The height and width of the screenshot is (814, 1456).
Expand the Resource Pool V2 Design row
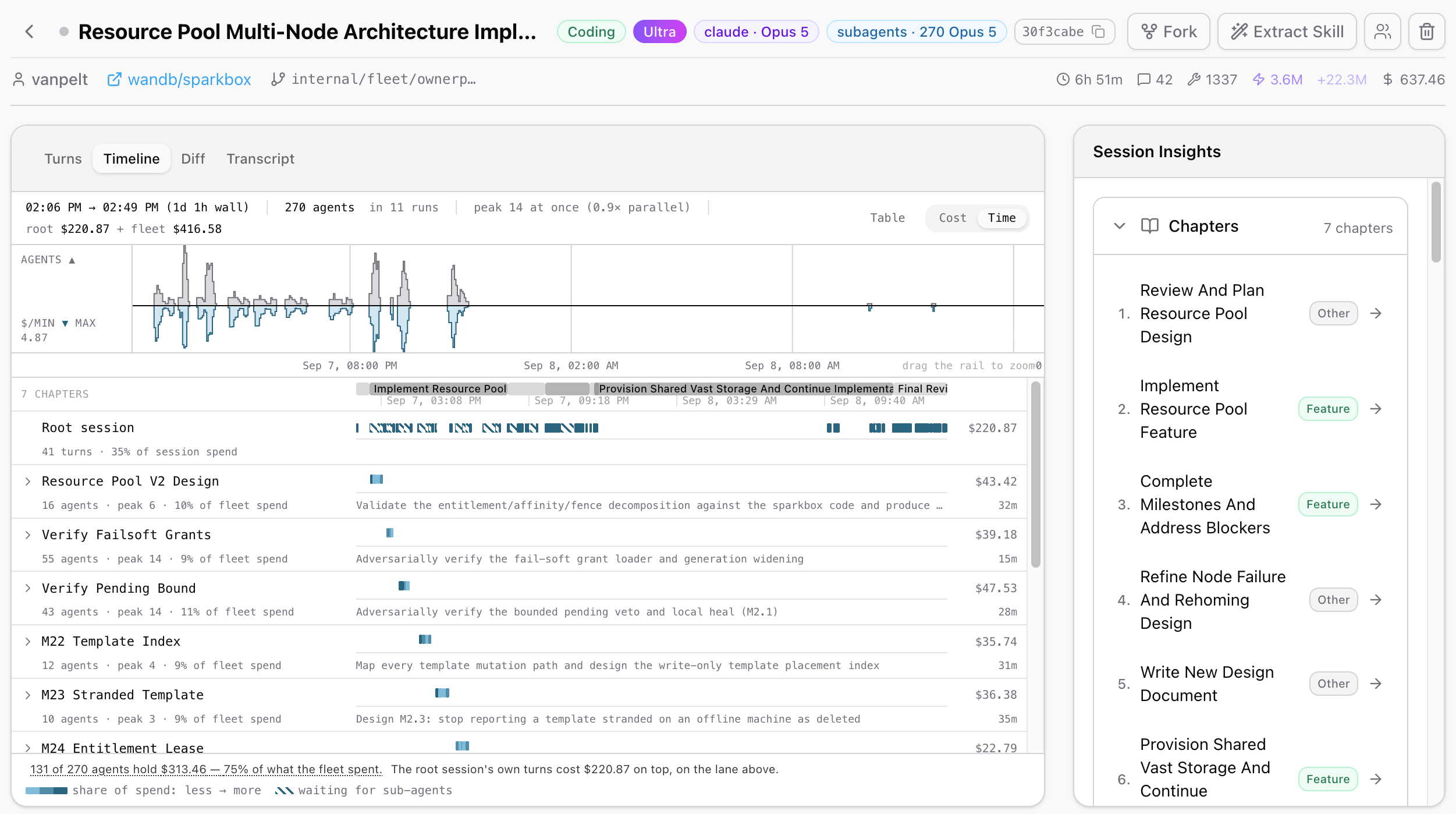coord(27,482)
